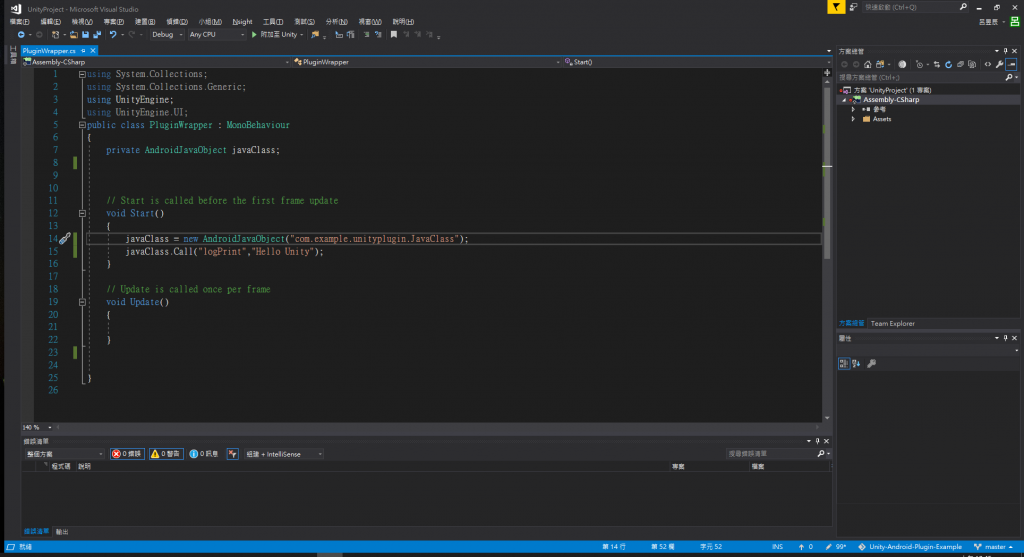Click the Show All Files icon in Solution Explorer
This screenshot has width=1024, height=557.
pyautogui.click(x=974, y=63)
